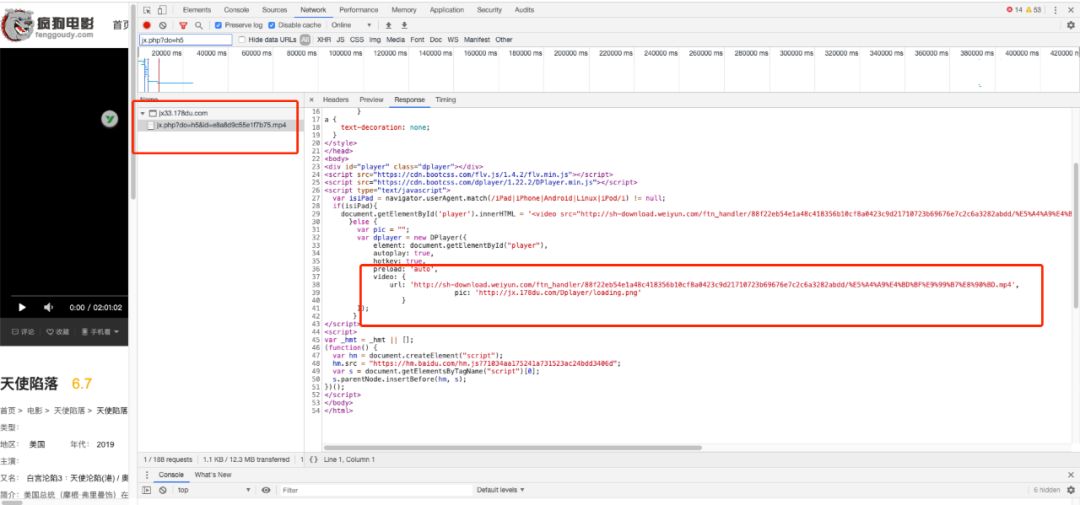The image size is (1080, 505).
Task: Uncheck the Disable cache checkbox
Action: (x=271, y=25)
